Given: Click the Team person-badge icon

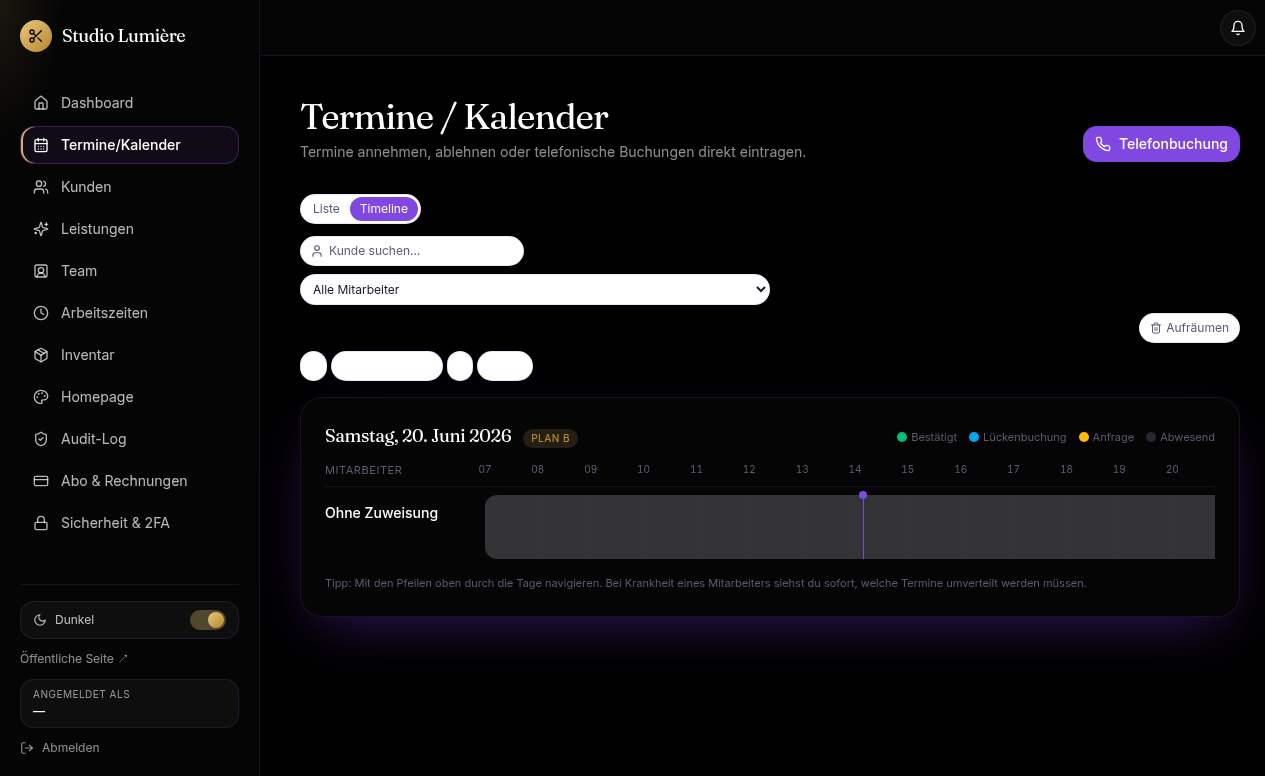Looking at the screenshot, I should coord(41,271).
